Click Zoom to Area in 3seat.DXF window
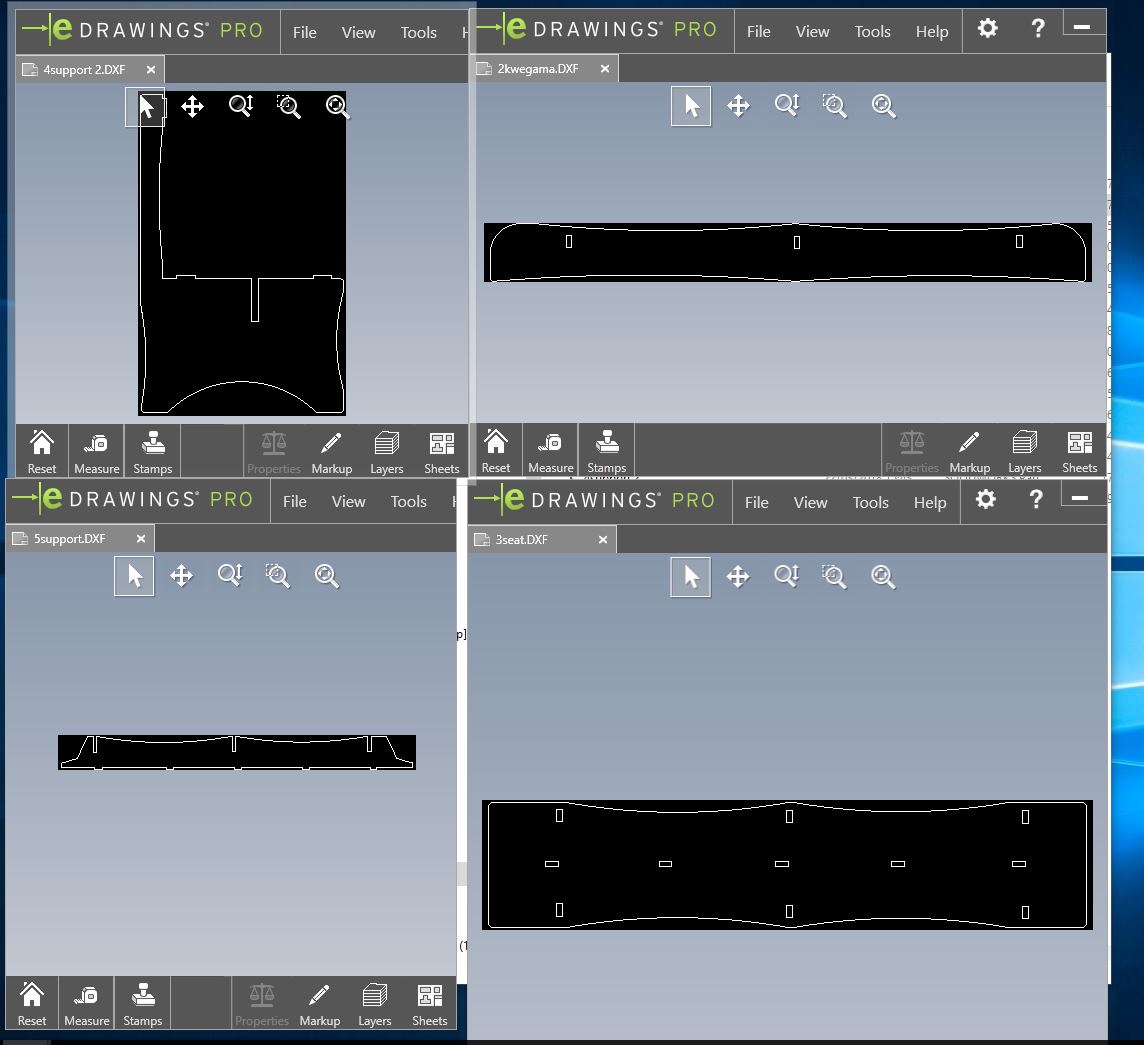1144x1045 pixels. (834, 577)
